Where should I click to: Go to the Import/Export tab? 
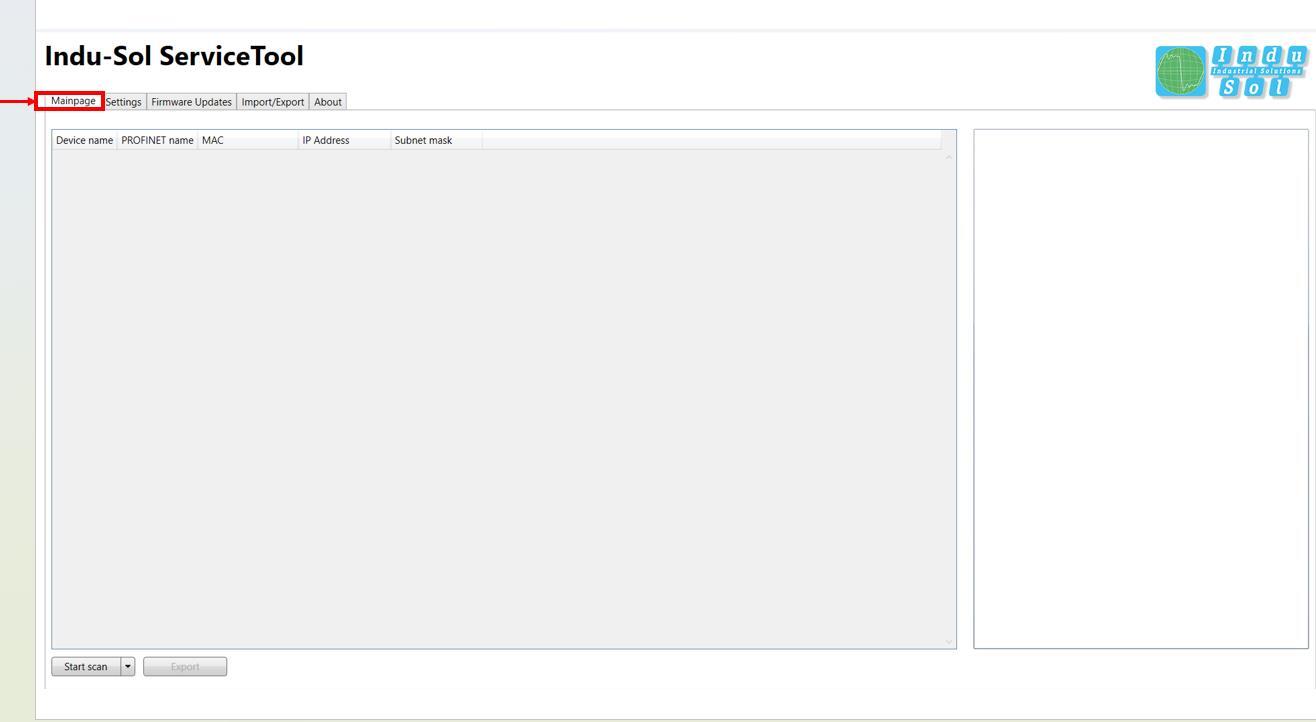tap(273, 102)
